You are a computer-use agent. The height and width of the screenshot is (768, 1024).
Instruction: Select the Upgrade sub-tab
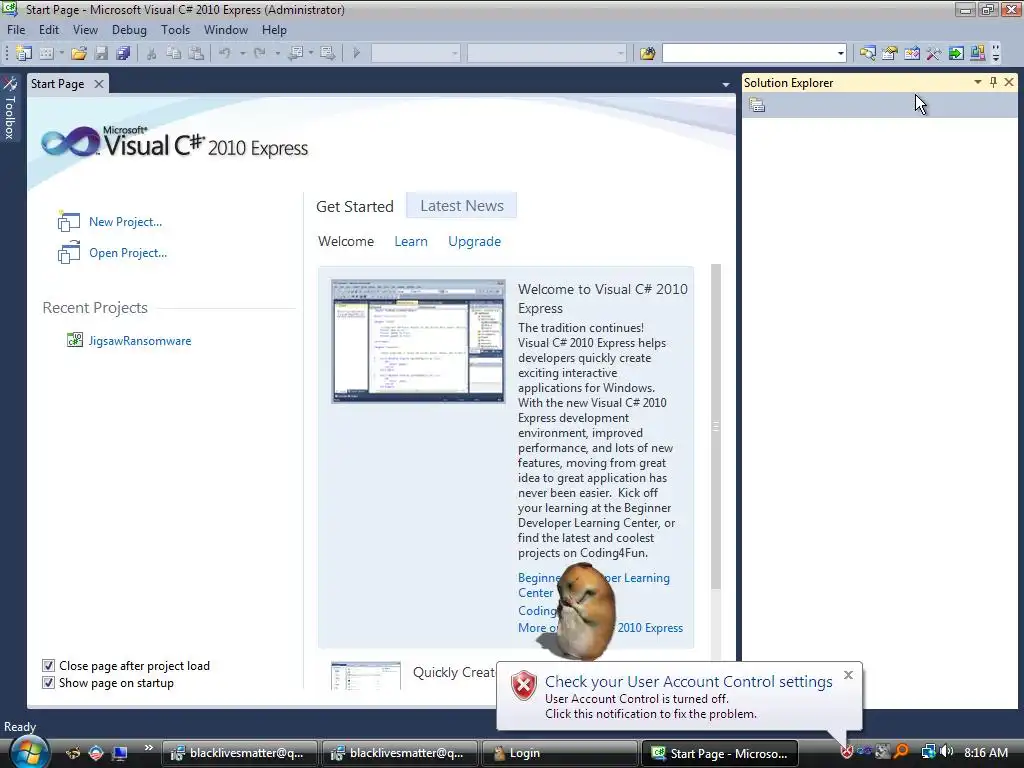pos(475,242)
